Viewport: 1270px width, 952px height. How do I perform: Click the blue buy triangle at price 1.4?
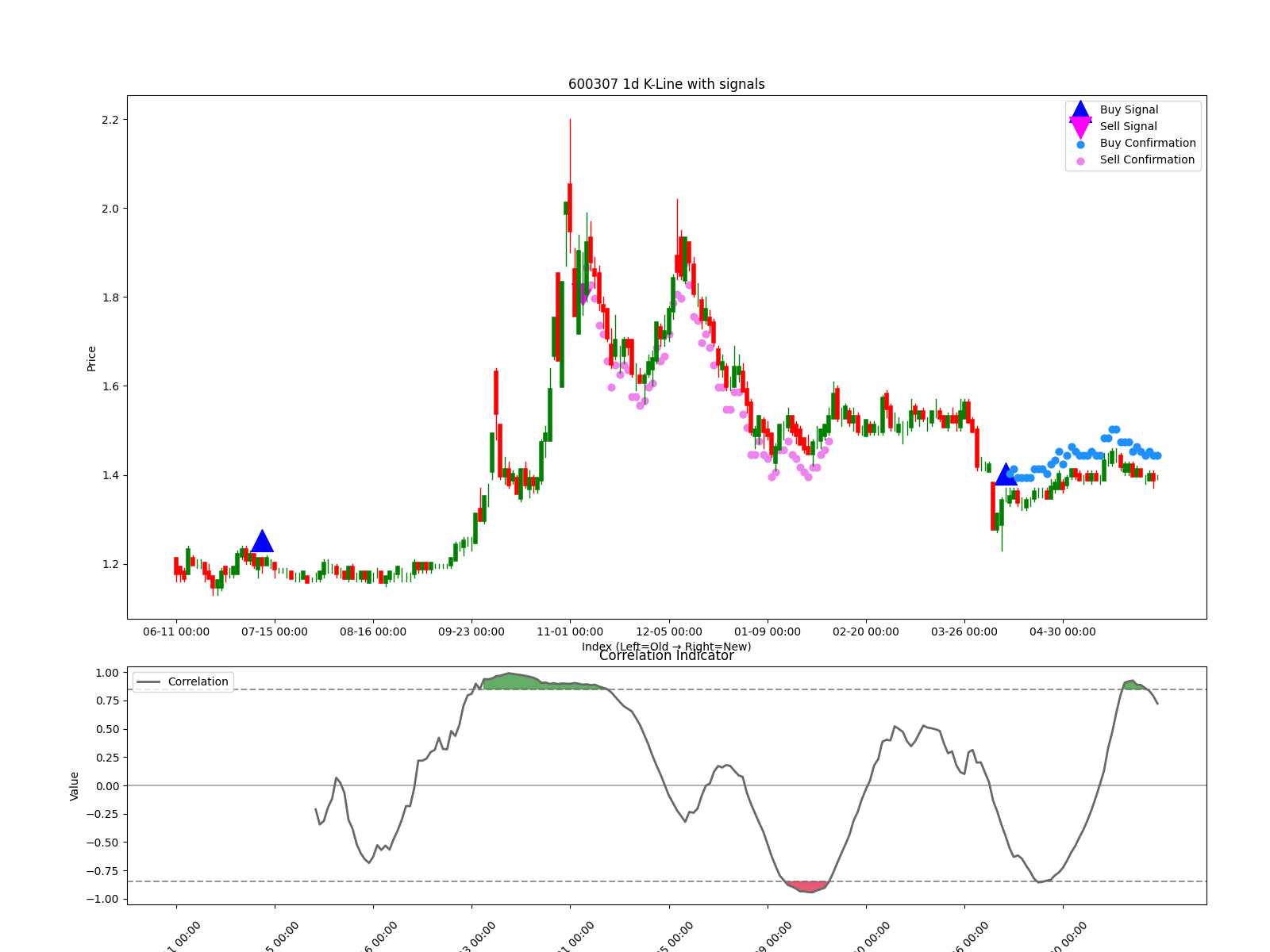coord(1006,474)
